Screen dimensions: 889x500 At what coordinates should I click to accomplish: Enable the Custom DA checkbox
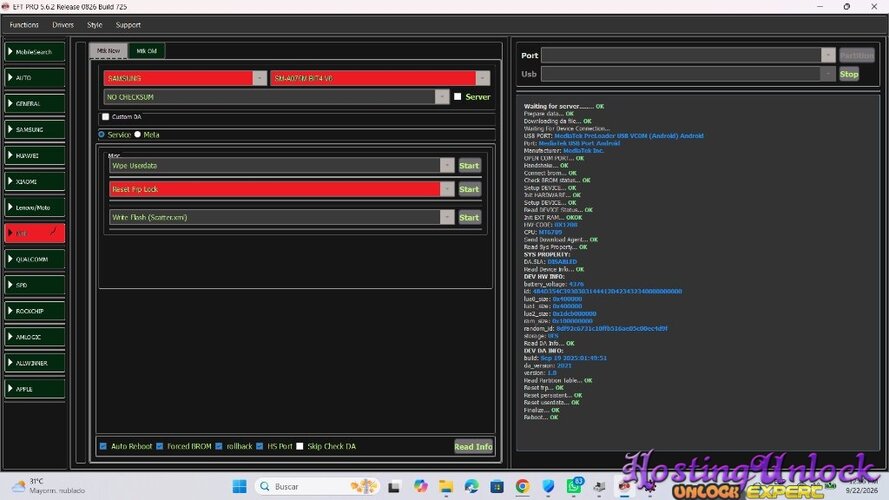pyautogui.click(x=105, y=117)
